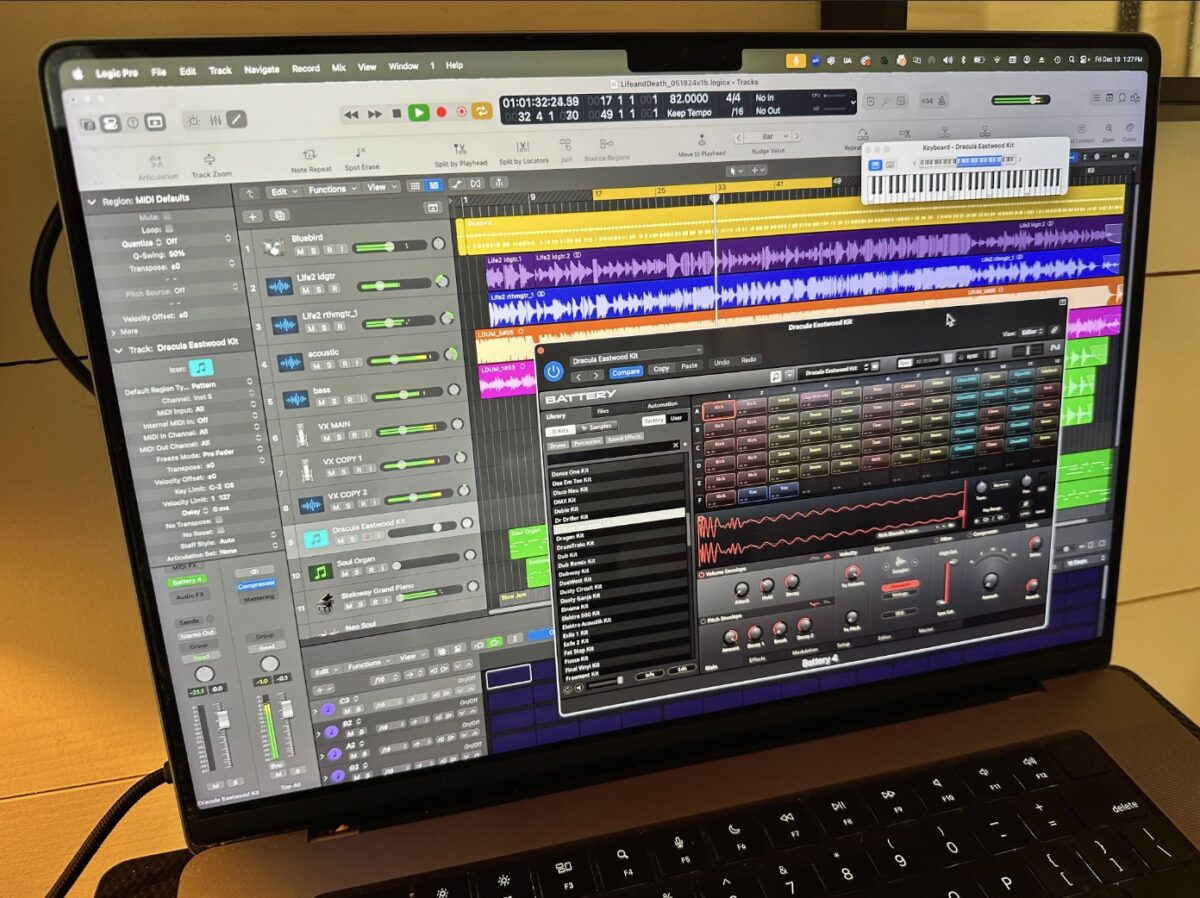Click the Battery plugin power button
This screenshot has width=1200, height=898.
point(554,371)
